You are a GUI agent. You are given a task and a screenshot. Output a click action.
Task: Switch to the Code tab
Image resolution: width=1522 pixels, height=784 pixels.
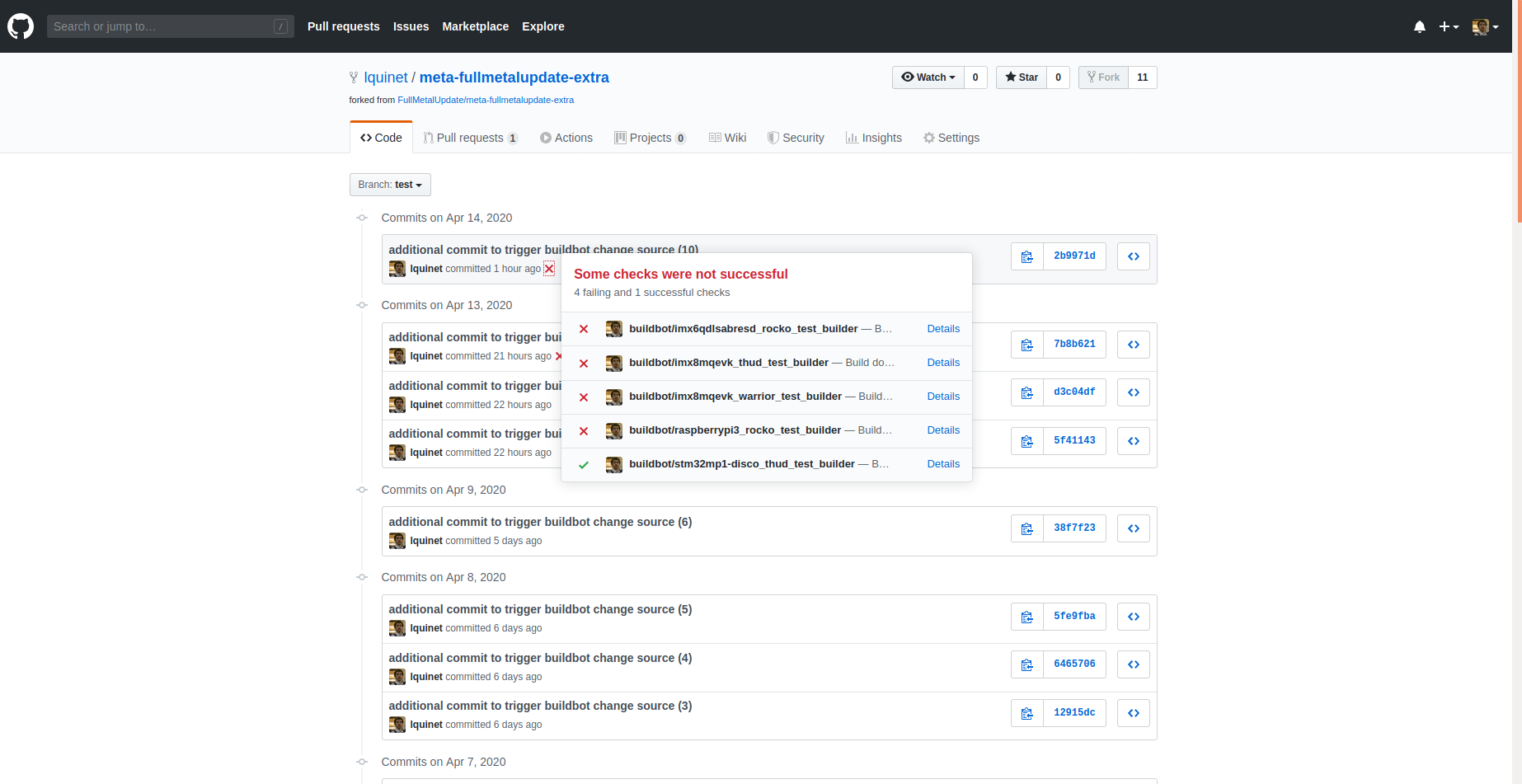(x=381, y=138)
